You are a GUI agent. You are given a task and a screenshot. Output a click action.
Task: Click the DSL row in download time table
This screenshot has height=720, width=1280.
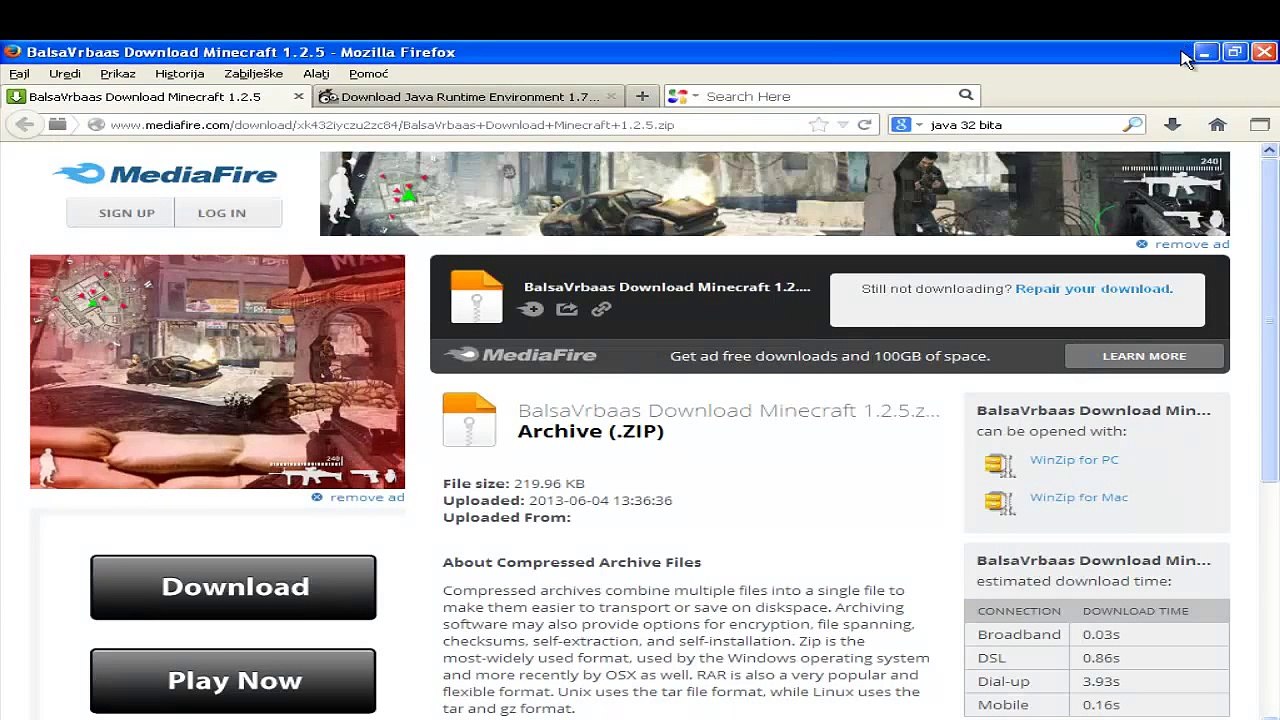[1097, 658]
